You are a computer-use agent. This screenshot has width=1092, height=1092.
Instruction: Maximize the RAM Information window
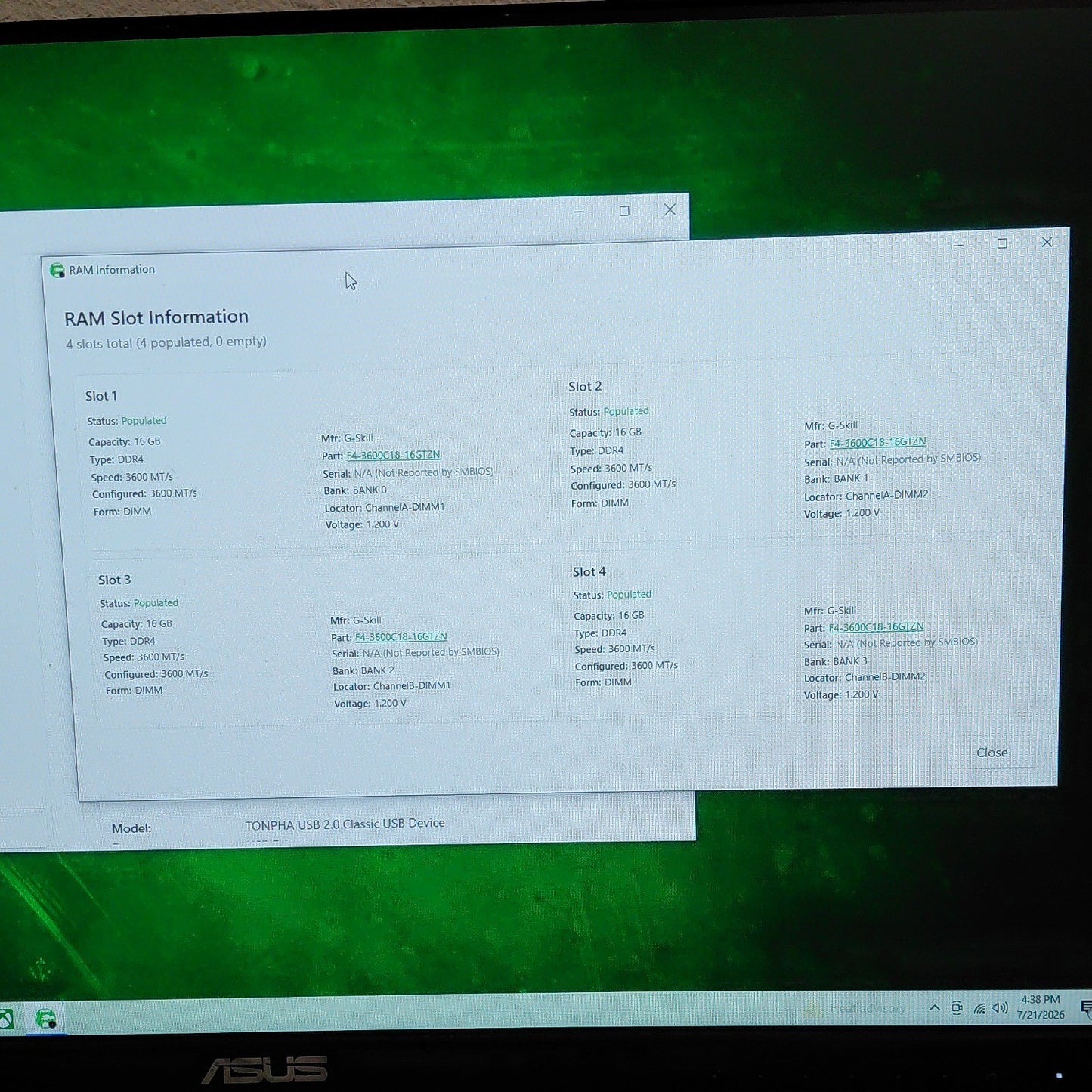coord(1002,243)
